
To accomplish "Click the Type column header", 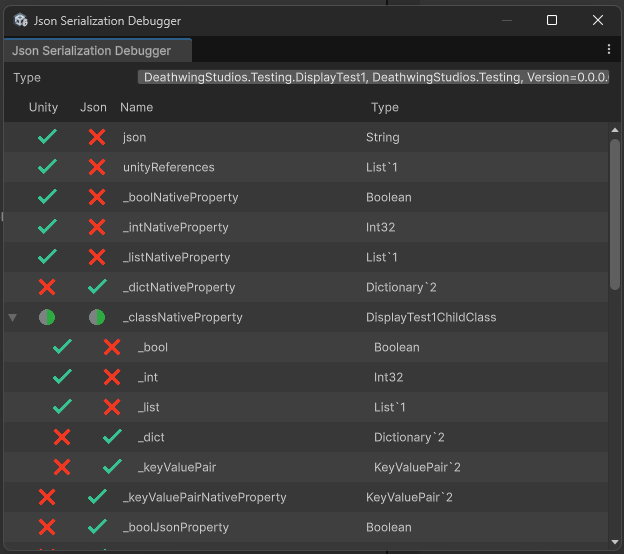I will [x=385, y=107].
